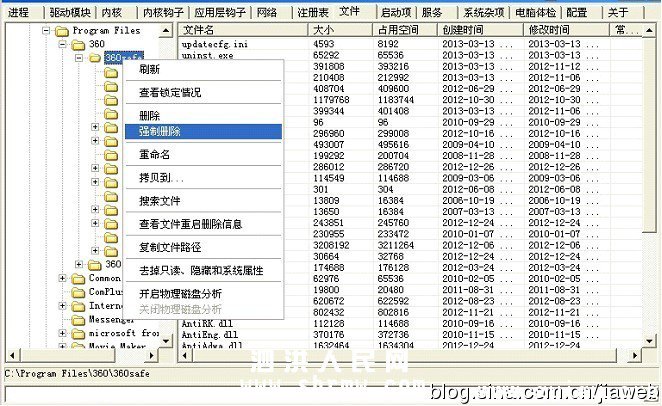
Task: Choose 去掉只读、隐藏和系统属性 menu entry
Action: (203, 271)
